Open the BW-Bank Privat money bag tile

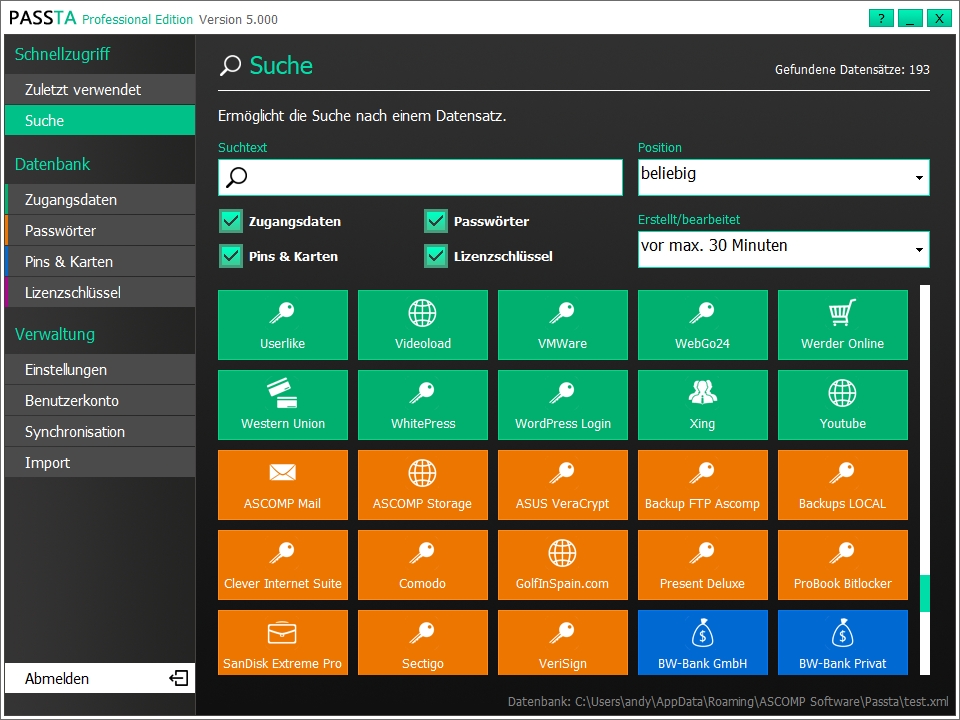point(843,643)
